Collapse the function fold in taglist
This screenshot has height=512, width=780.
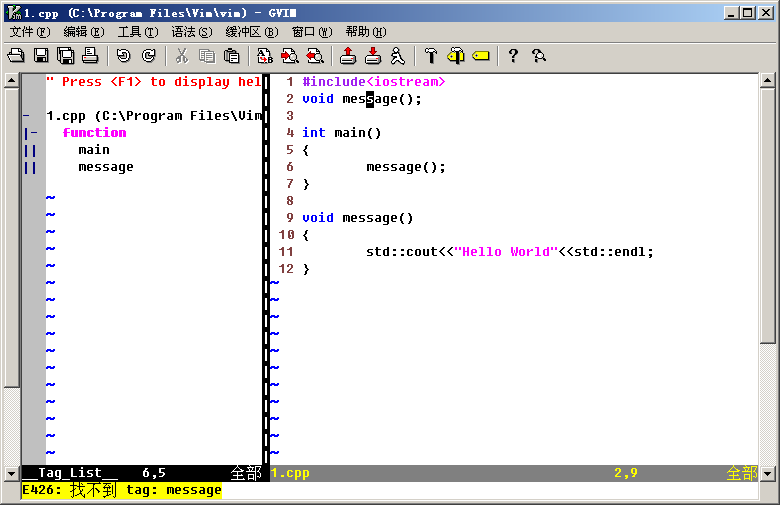tap(34, 133)
